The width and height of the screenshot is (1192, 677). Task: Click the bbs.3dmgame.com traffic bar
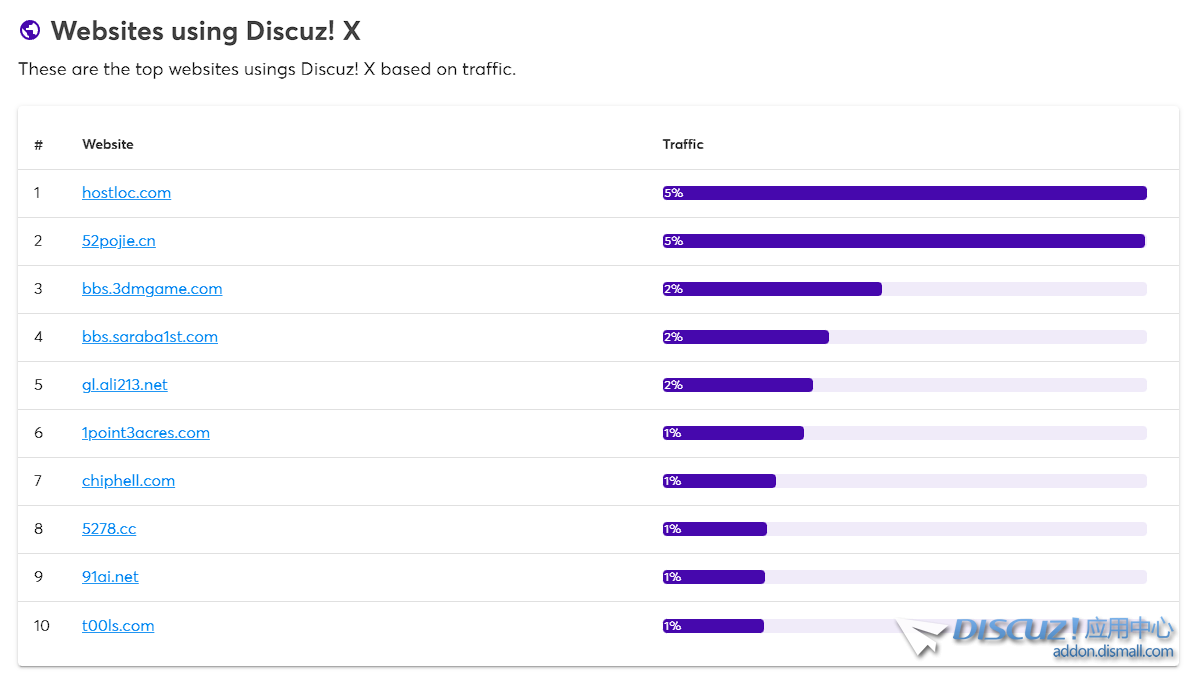point(904,289)
